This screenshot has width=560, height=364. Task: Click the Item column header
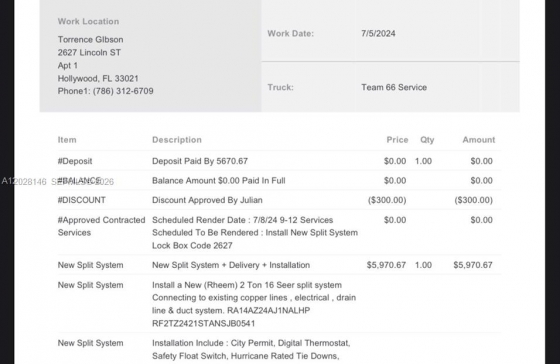click(x=67, y=140)
